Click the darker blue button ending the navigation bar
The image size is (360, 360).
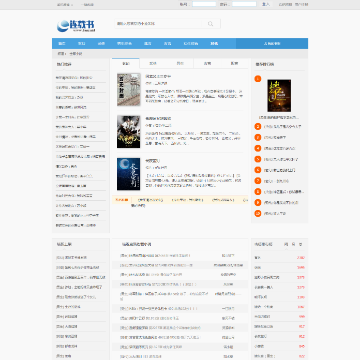pos(272,44)
